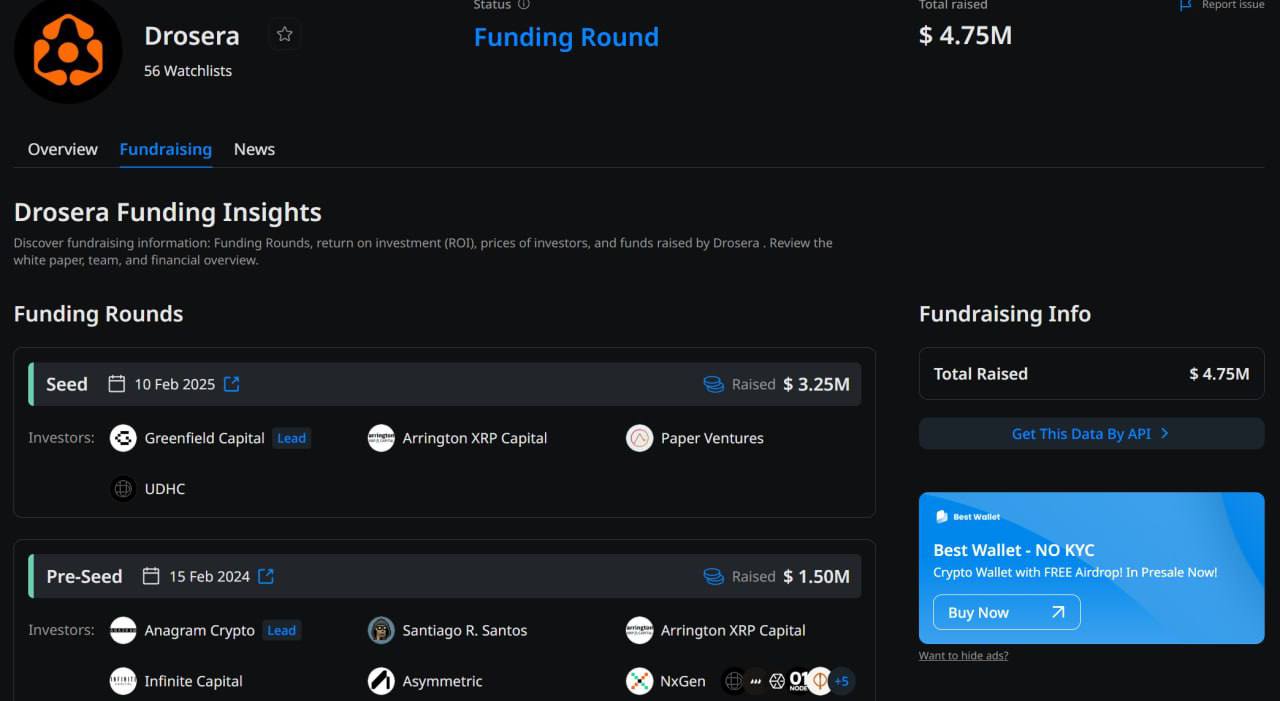Image resolution: width=1280 pixels, height=701 pixels.
Task: Open Asymmetric investor page
Action: tap(442, 681)
